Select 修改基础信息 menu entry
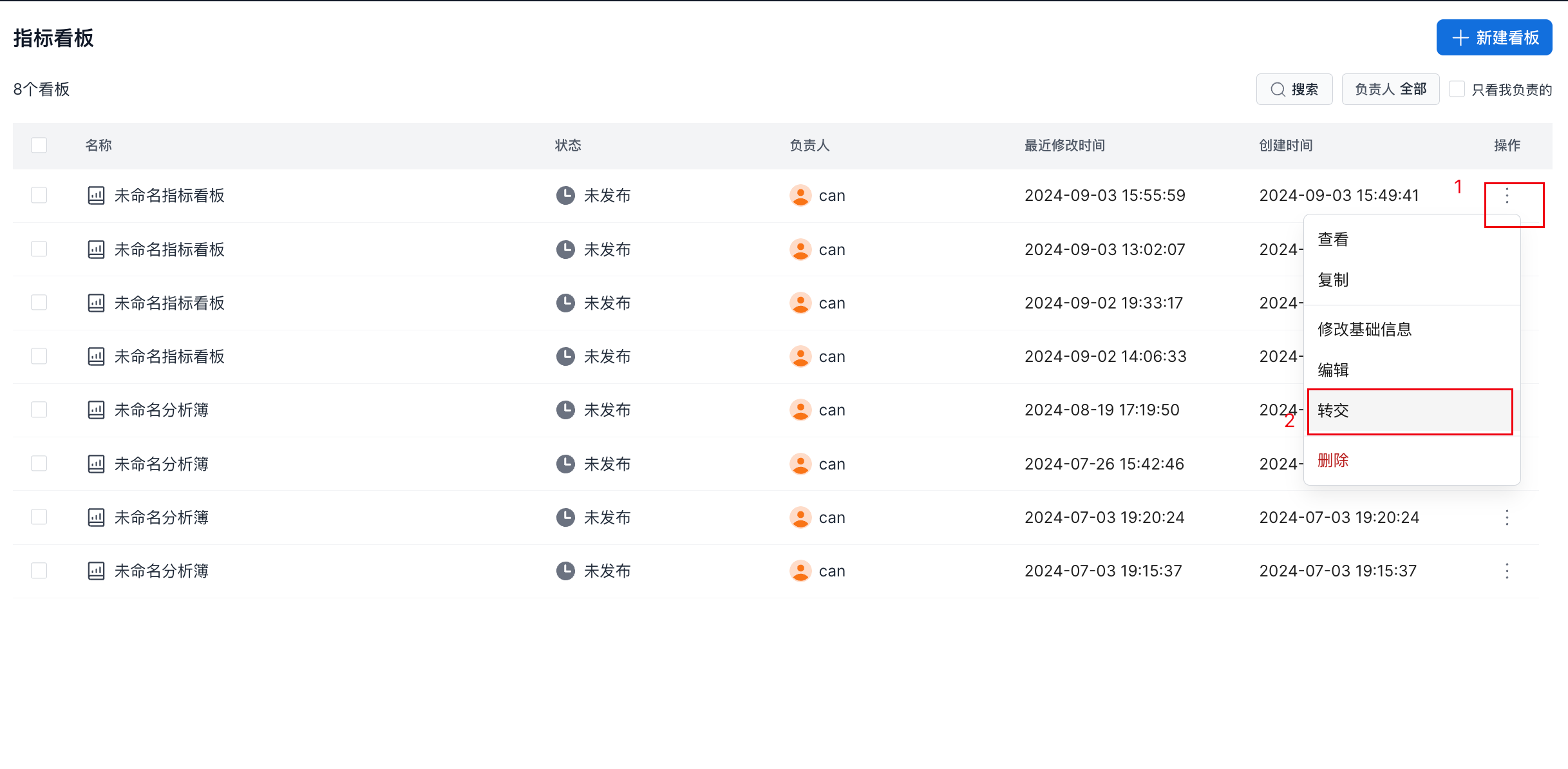Viewport: 1568px width, 769px height. 1364,330
